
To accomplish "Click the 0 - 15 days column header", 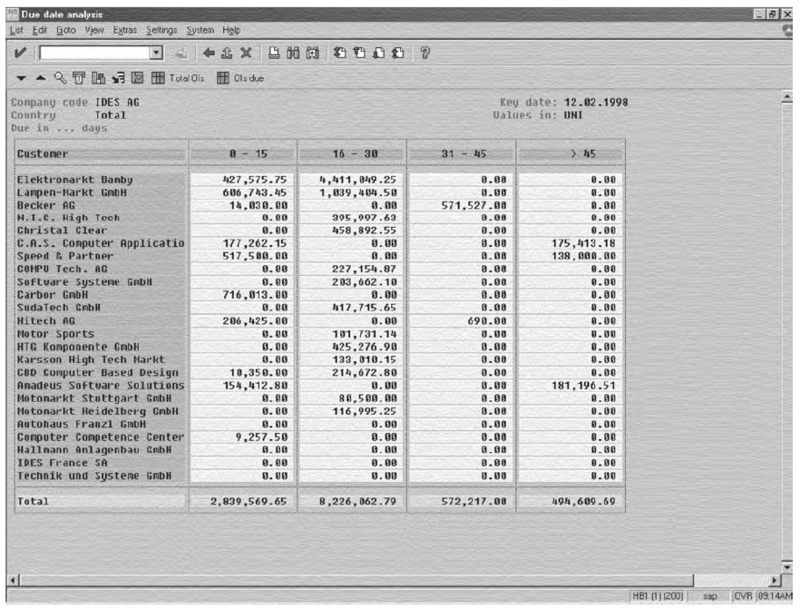I will tap(243, 154).
